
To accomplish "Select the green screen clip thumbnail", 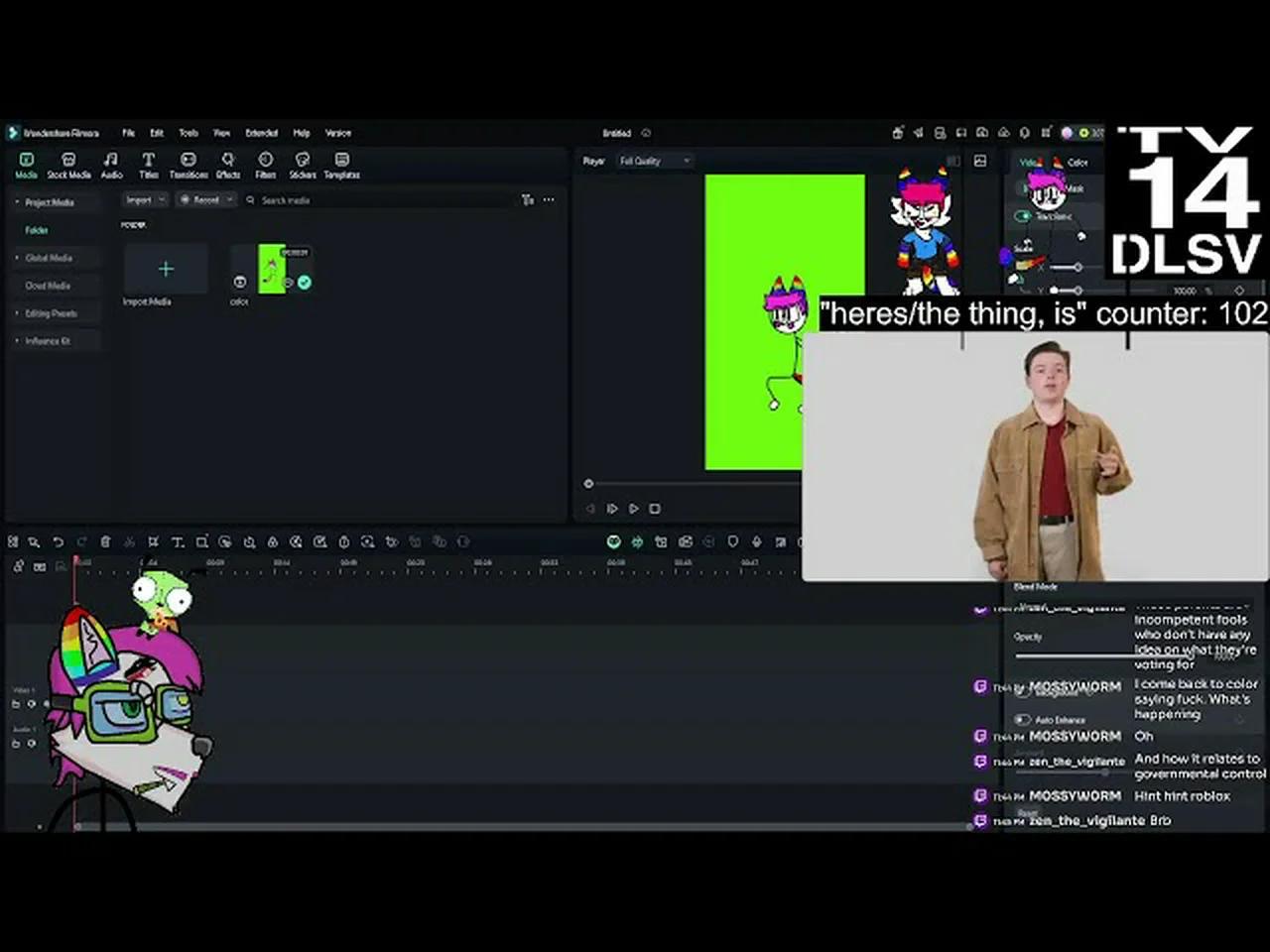I will coord(272,269).
